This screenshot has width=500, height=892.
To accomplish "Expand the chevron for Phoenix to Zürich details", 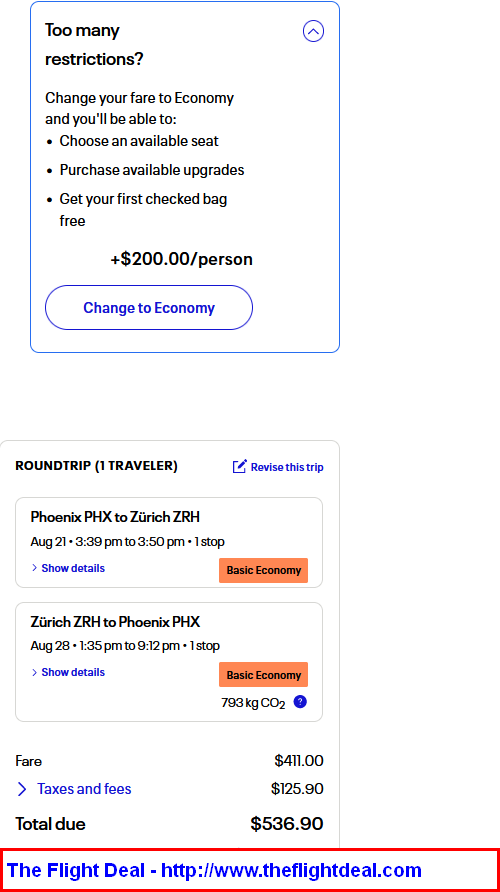I will tap(35, 568).
